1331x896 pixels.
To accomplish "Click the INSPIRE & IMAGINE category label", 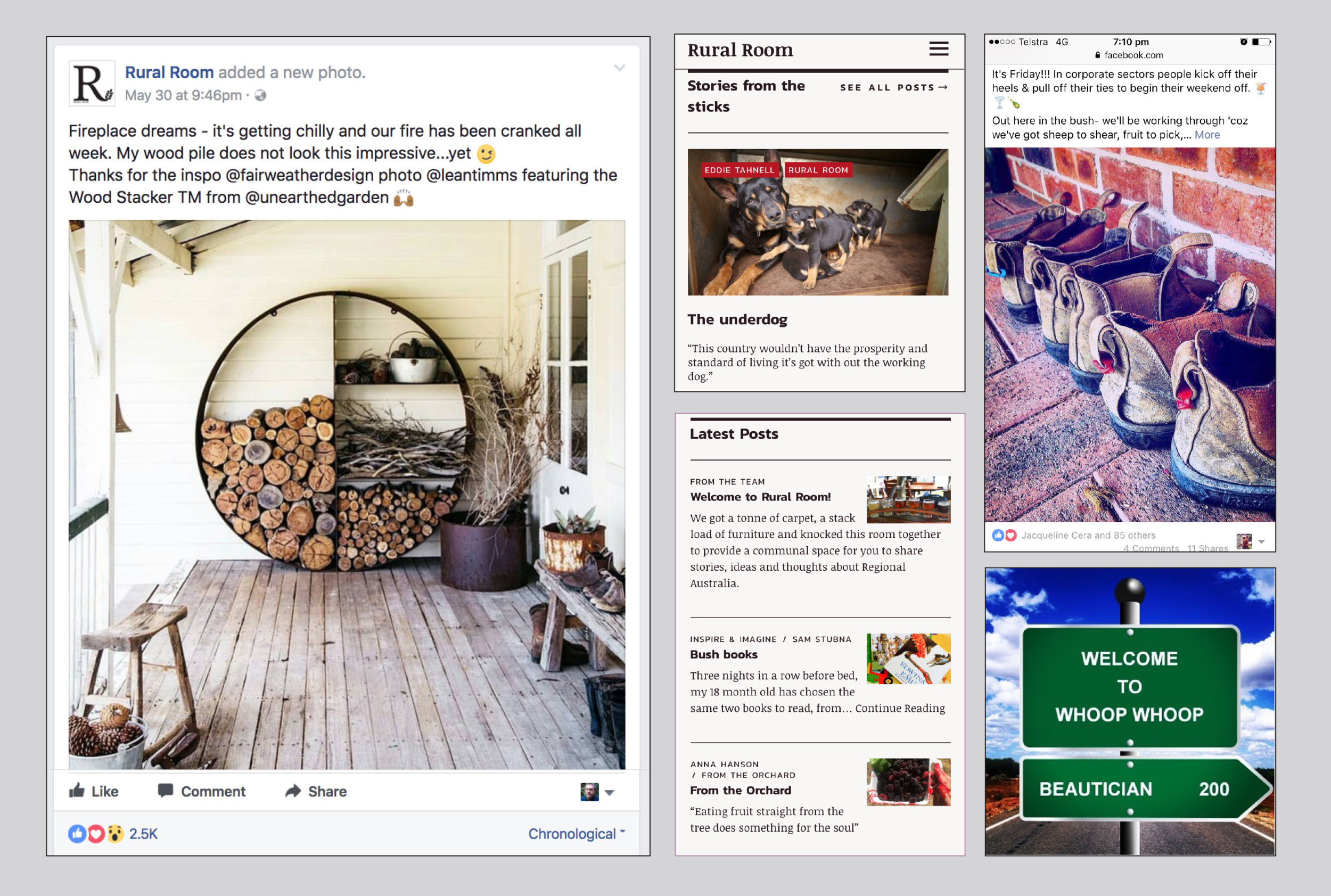I will point(733,639).
